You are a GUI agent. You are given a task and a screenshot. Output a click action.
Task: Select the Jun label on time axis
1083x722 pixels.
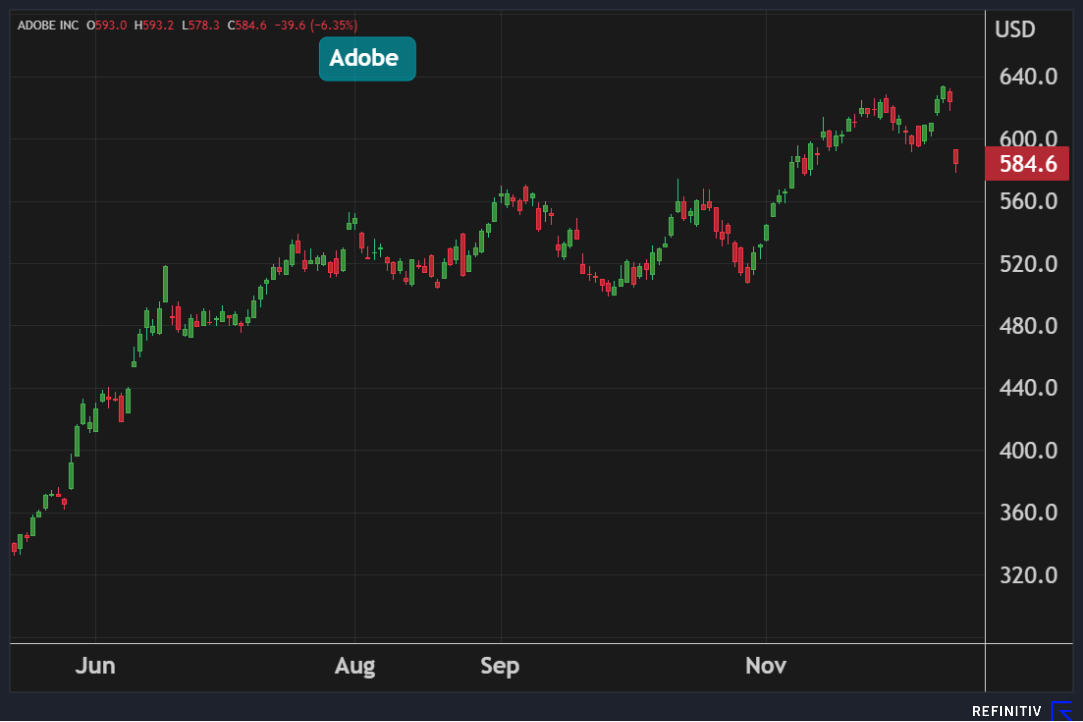(x=95, y=666)
